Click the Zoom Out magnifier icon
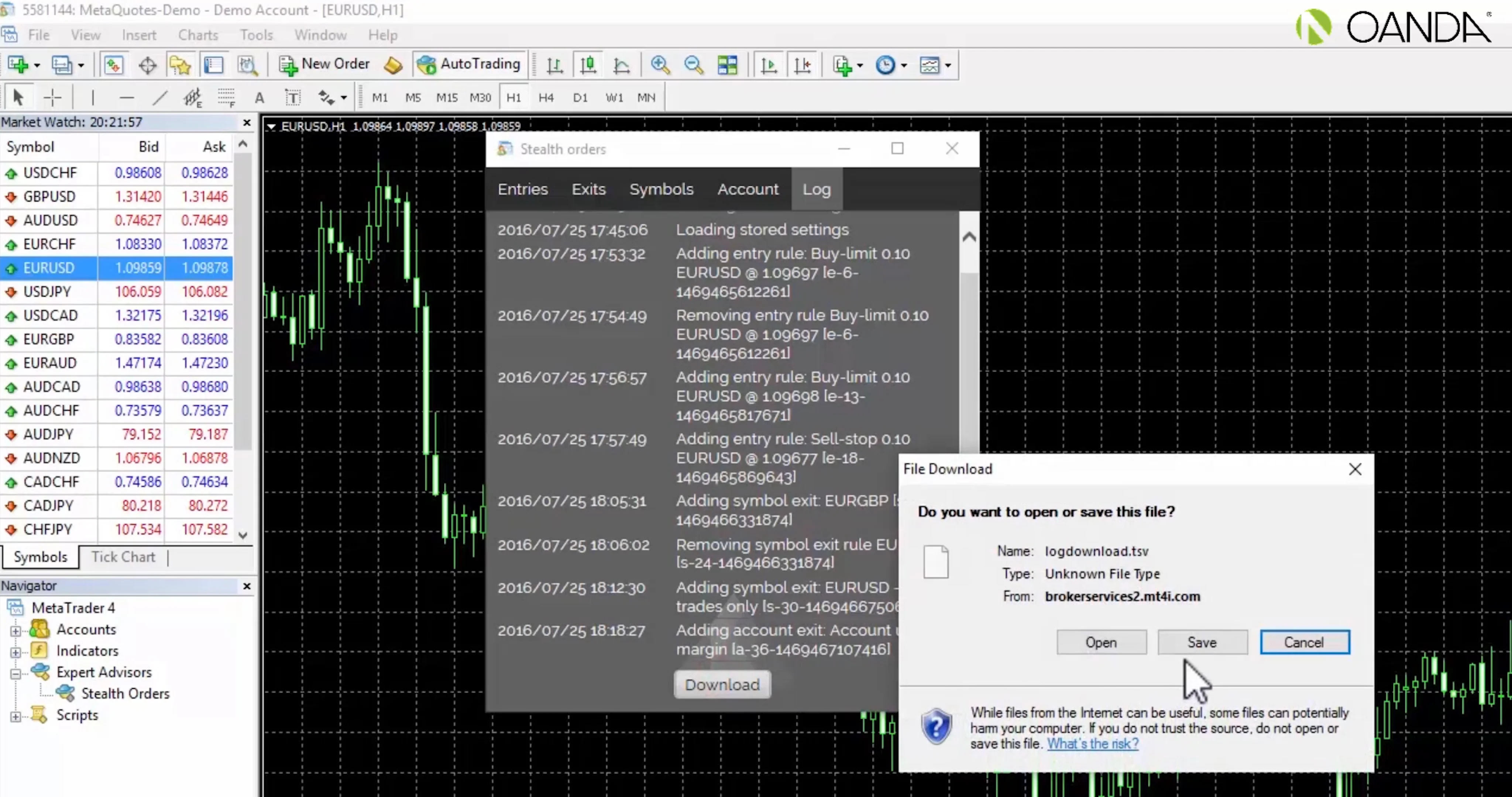 [x=693, y=65]
